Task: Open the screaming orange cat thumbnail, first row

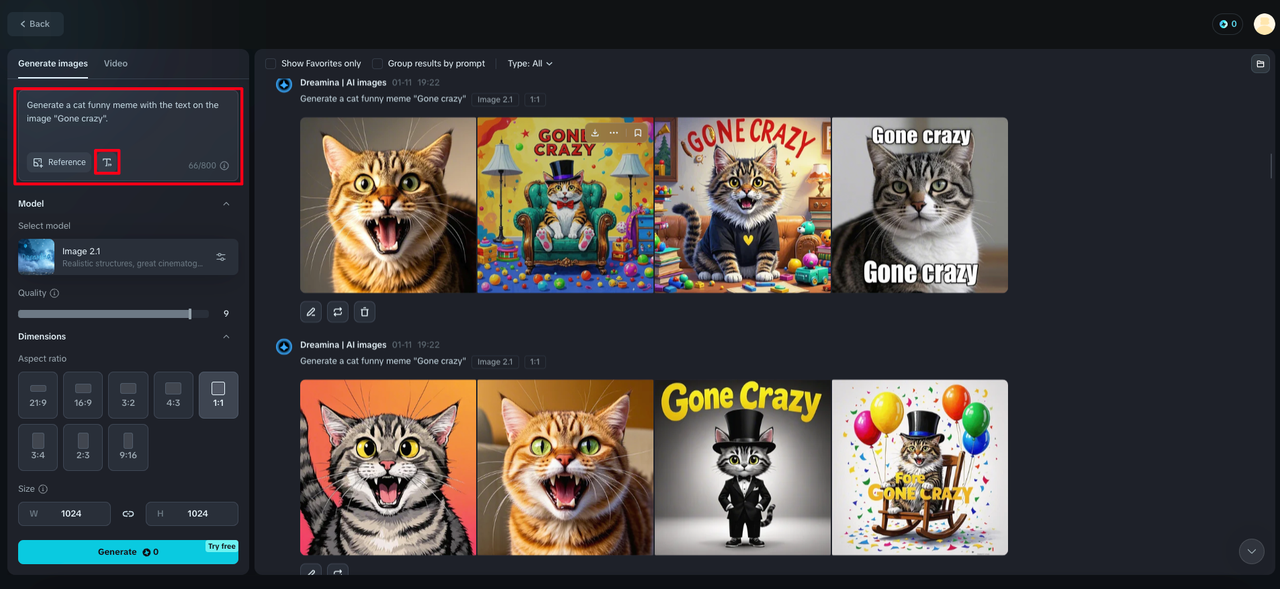Action: pyautogui.click(x=388, y=205)
